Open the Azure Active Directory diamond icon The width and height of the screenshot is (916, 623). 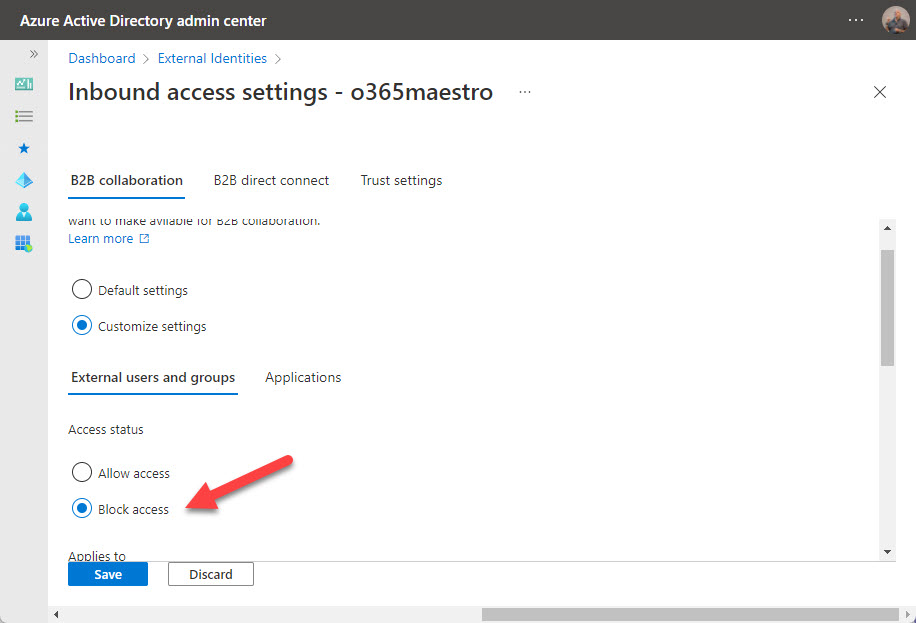tap(24, 181)
